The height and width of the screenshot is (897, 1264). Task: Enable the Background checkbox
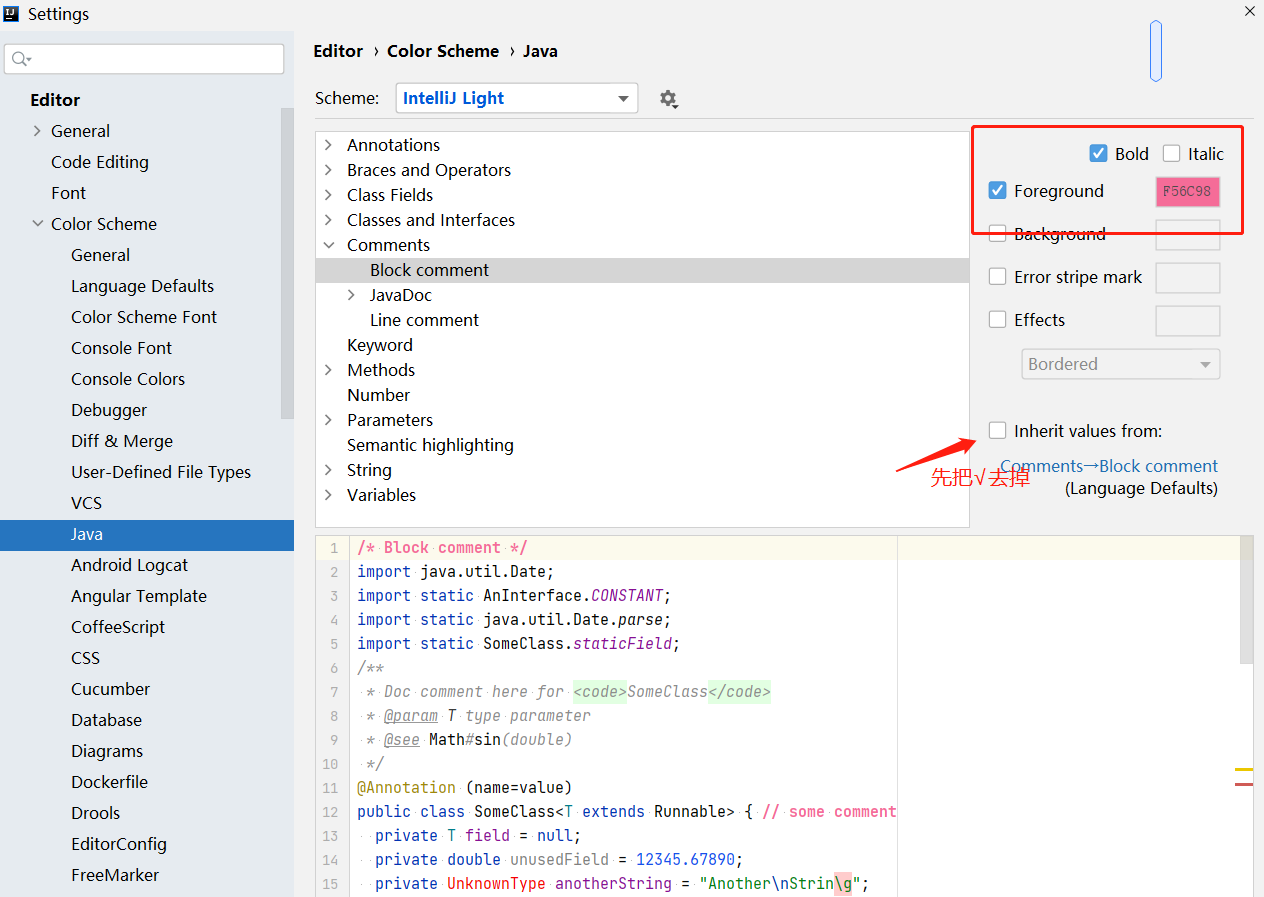(x=997, y=233)
